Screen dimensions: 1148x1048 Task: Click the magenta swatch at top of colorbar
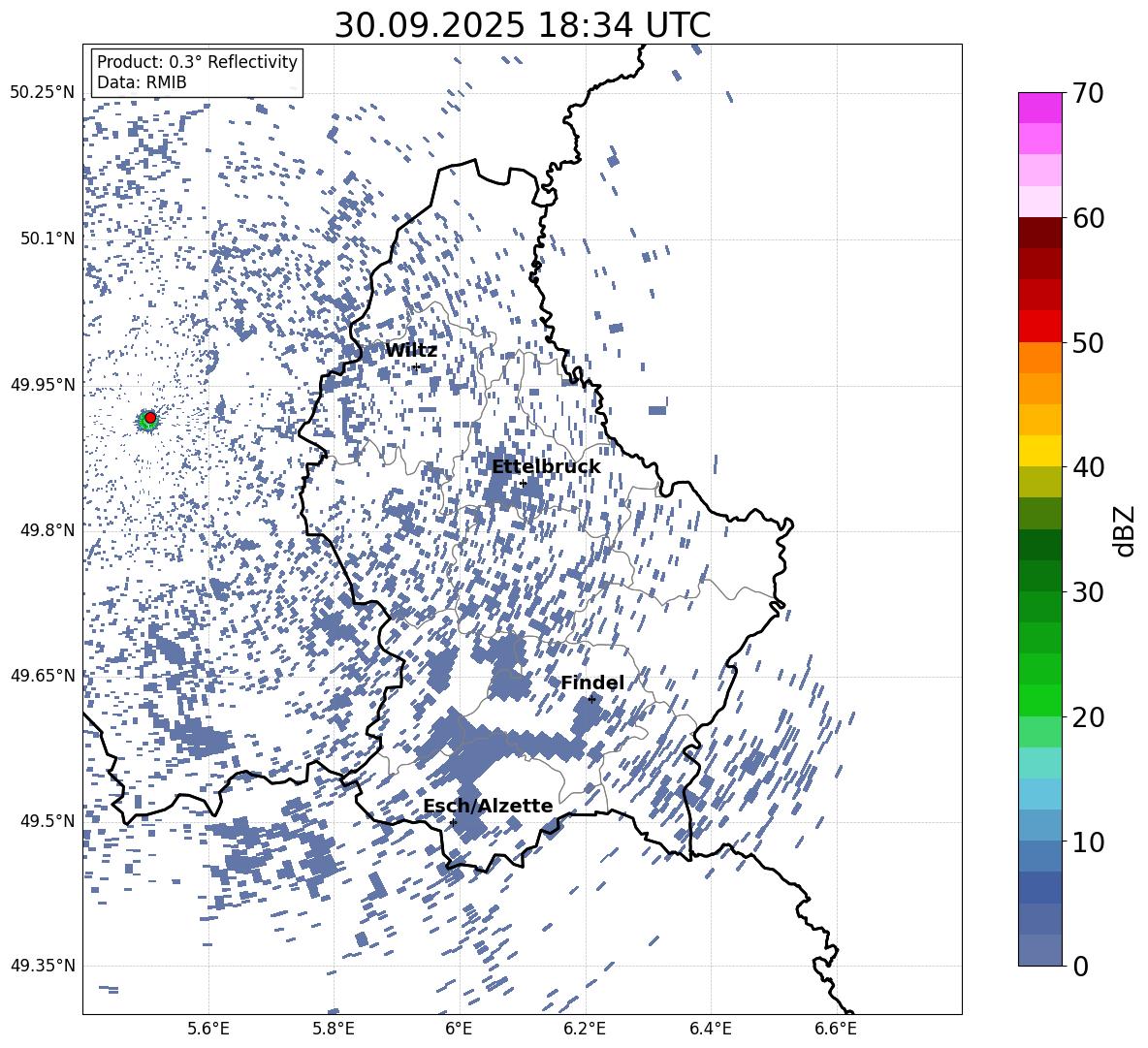click(x=1039, y=109)
